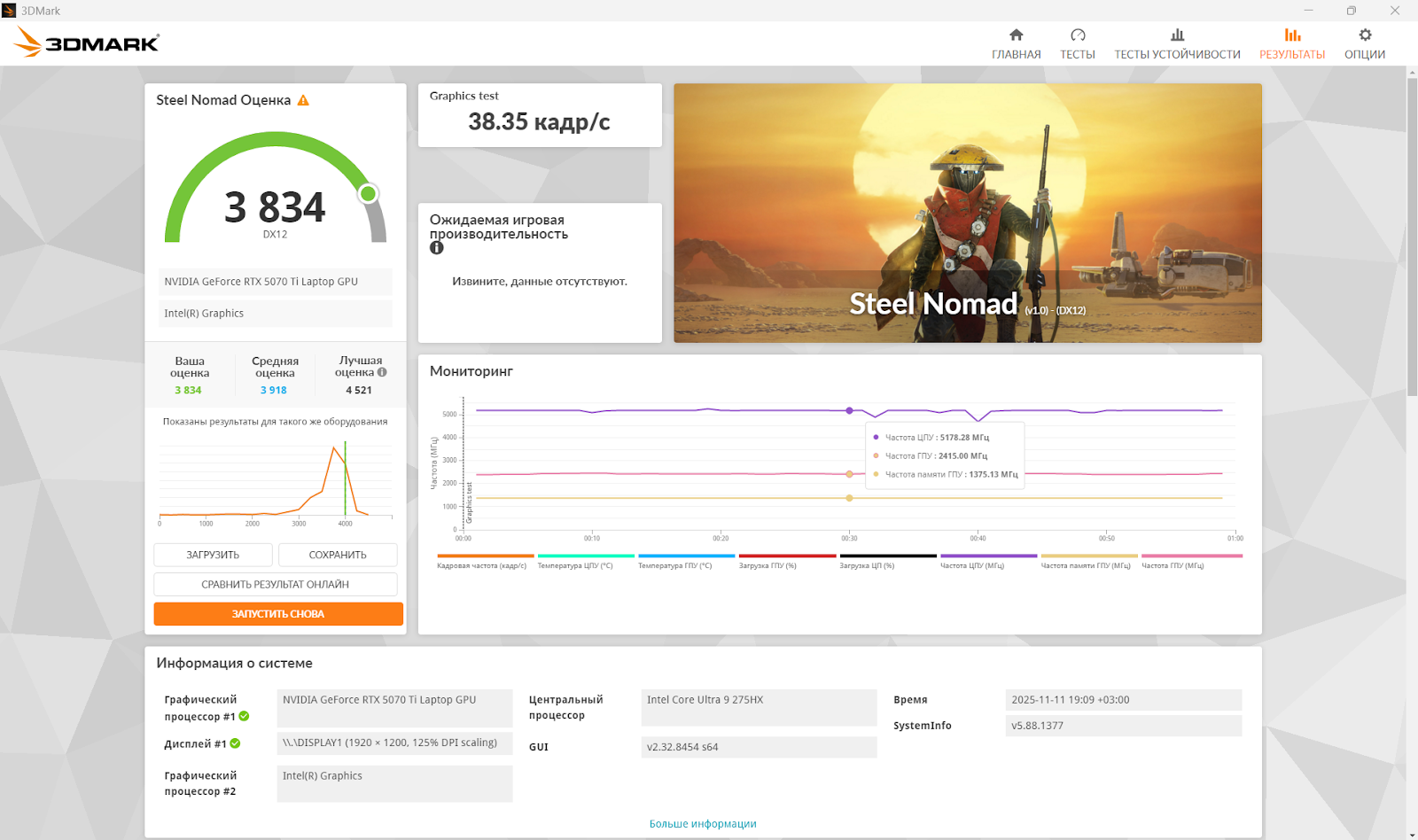
Task: Open the Тесты gauge icon
Action: (1078, 35)
